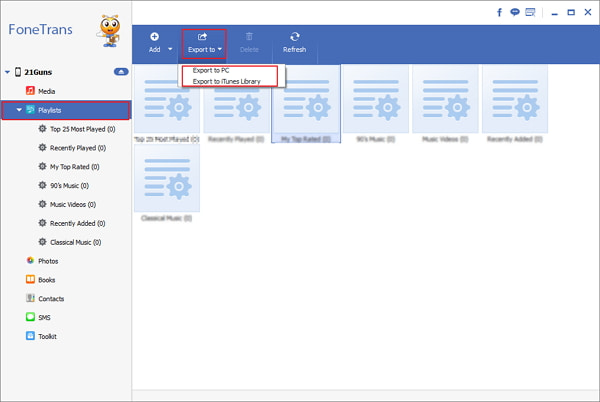
Task: Minimize the FoneTrans window
Action: [554, 13]
